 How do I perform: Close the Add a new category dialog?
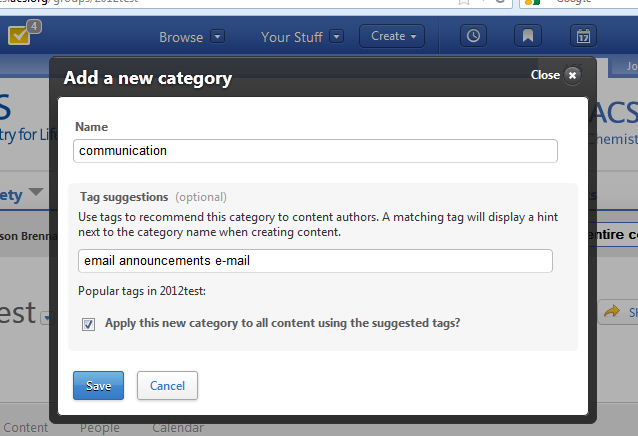tap(571, 75)
